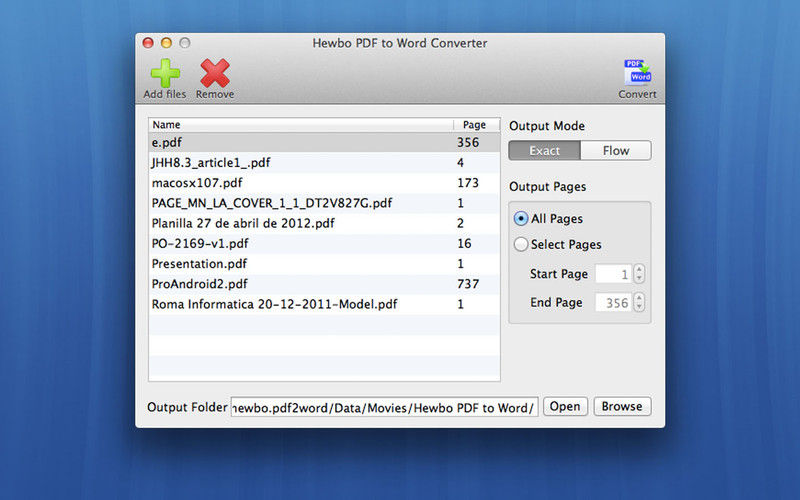Select PO-2169-v1.pdf in the list
The image size is (800, 500).
click(324, 243)
